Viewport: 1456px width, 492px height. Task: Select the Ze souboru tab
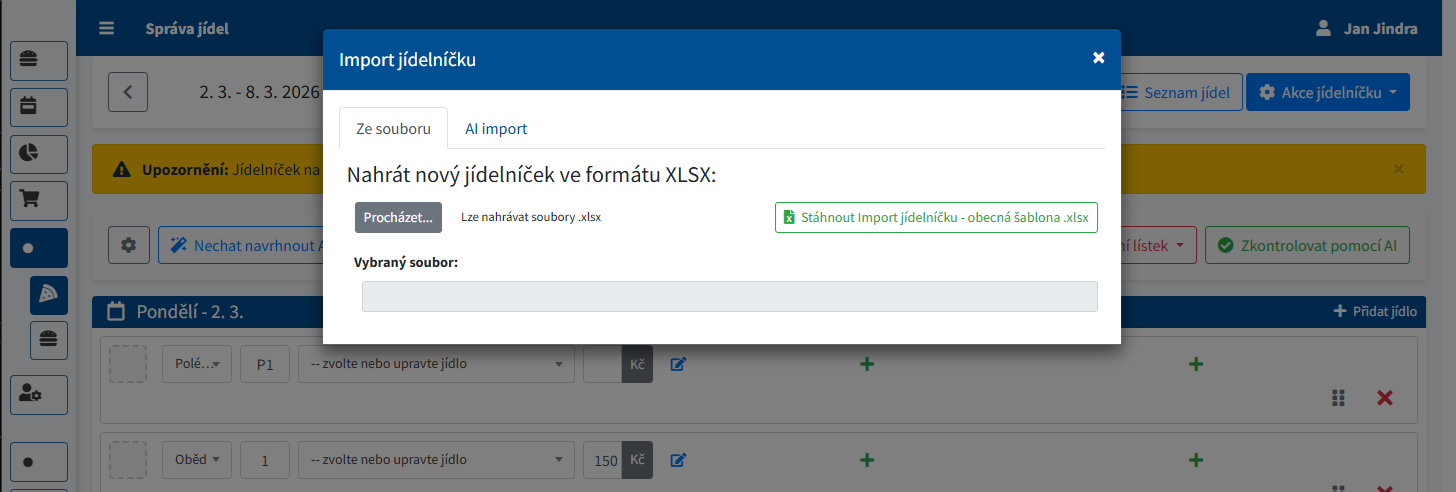pos(393,129)
